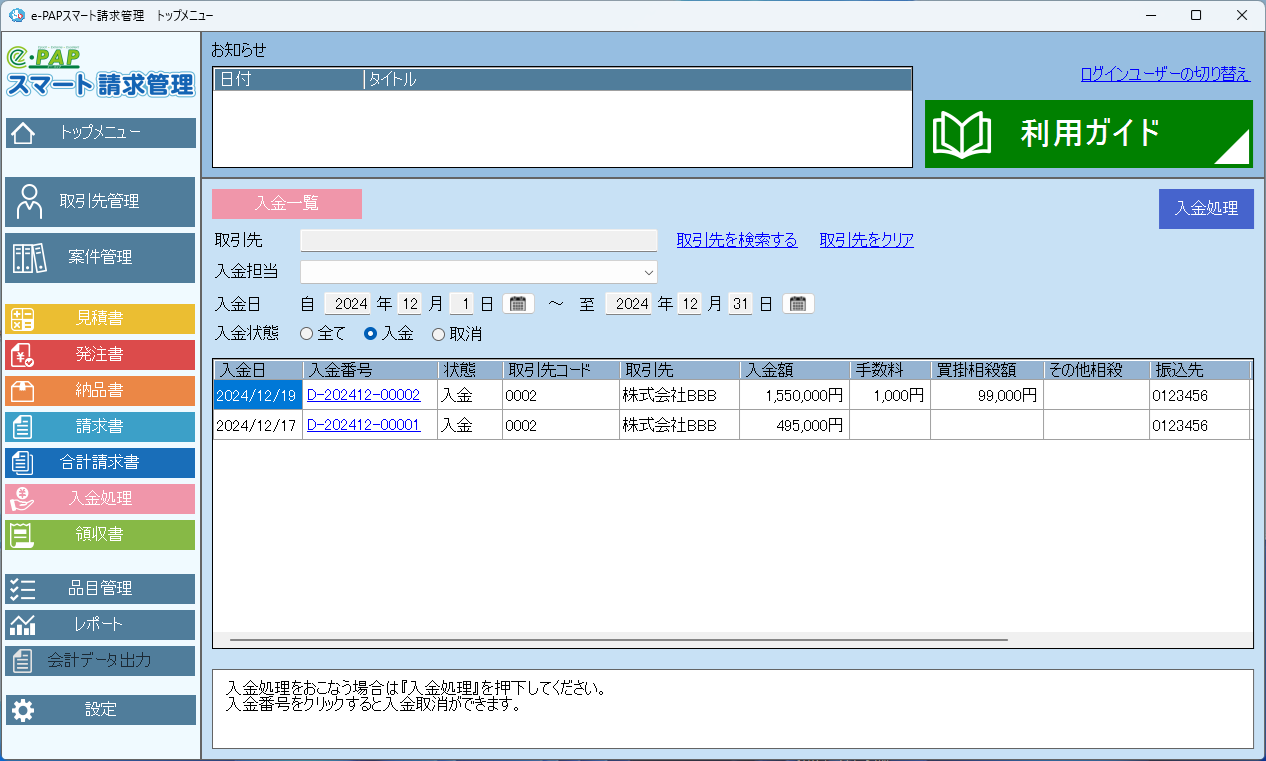Click the ログインユーザーの切り替え link

tap(1165, 74)
